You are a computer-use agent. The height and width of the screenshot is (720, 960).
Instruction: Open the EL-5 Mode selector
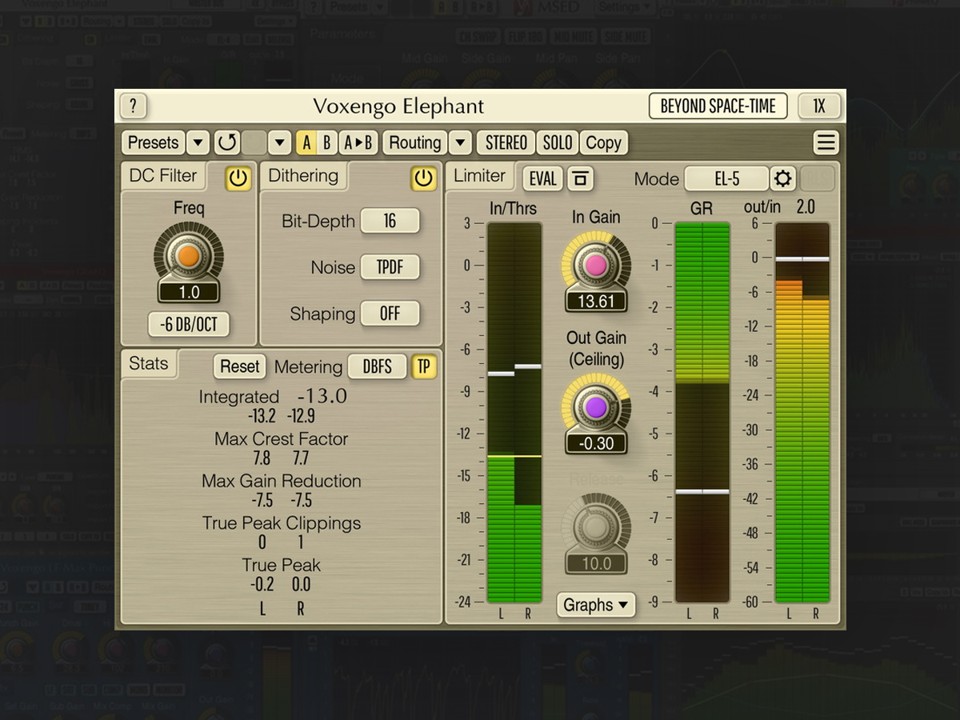point(727,179)
